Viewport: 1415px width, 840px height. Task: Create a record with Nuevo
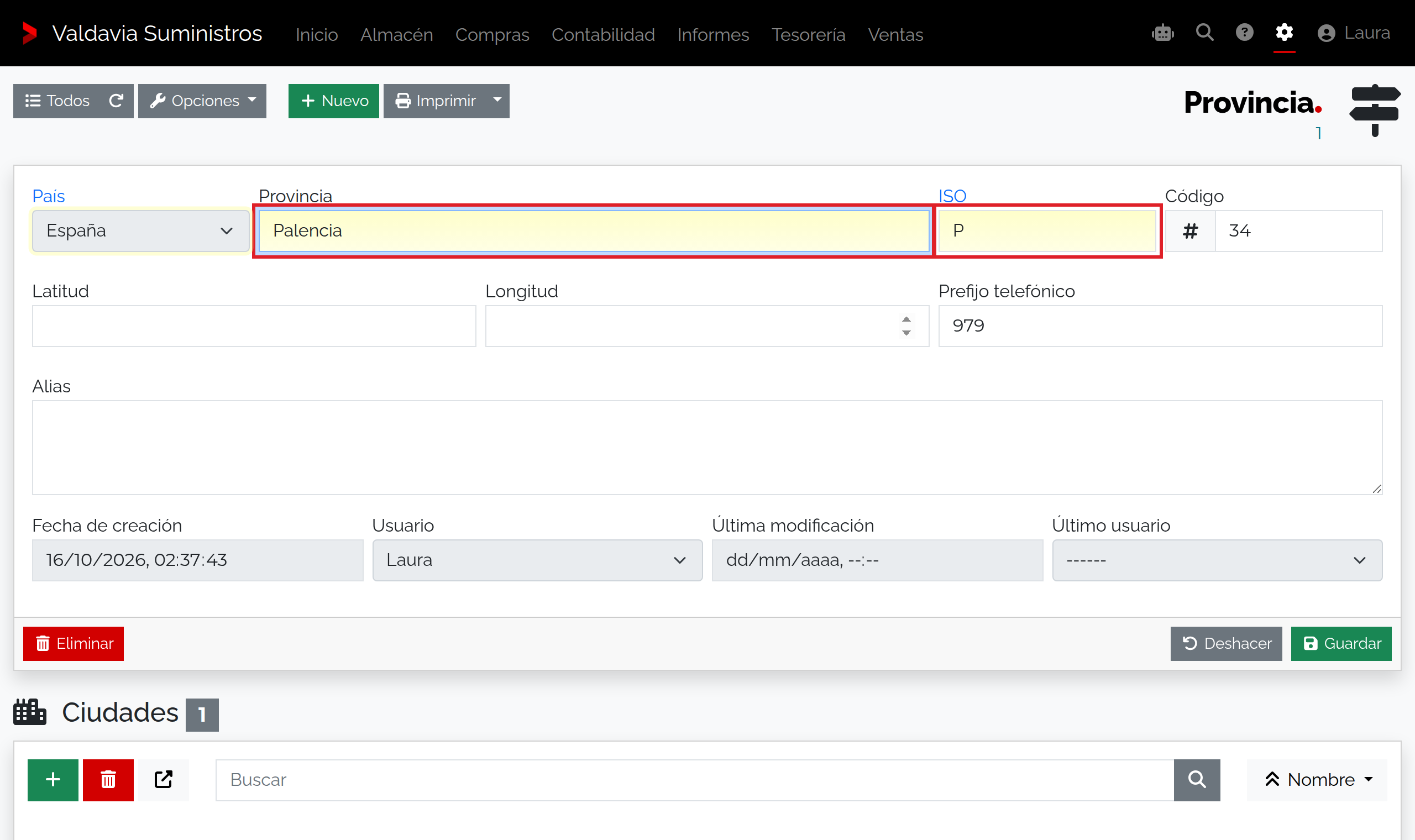(333, 101)
